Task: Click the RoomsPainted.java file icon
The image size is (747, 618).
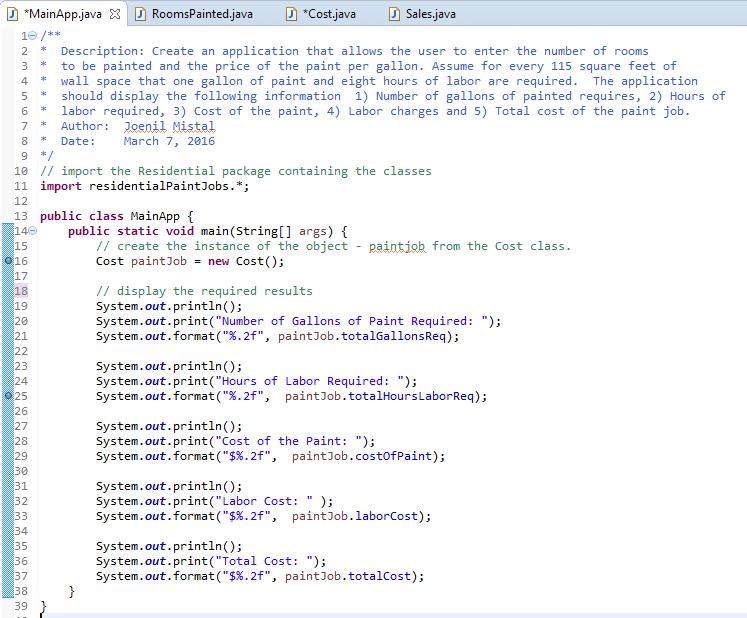Action: [x=142, y=14]
